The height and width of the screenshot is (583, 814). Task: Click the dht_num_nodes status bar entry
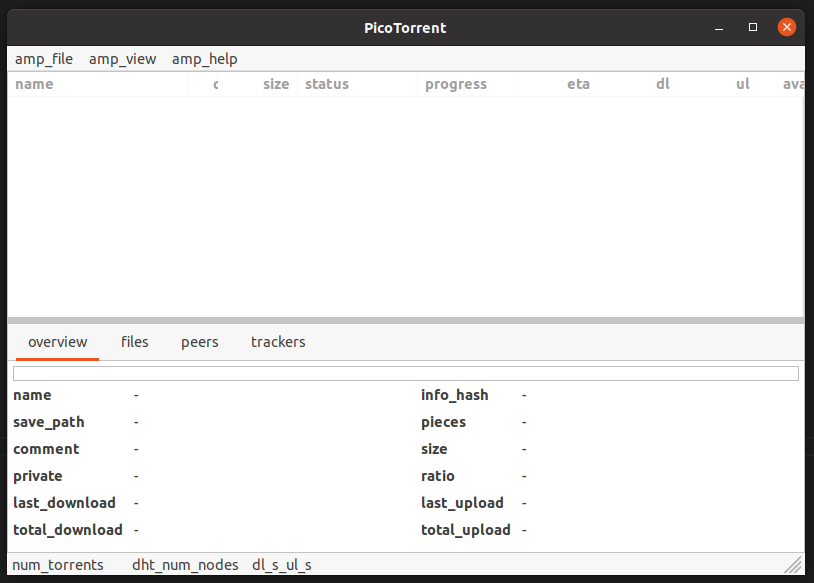185,565
